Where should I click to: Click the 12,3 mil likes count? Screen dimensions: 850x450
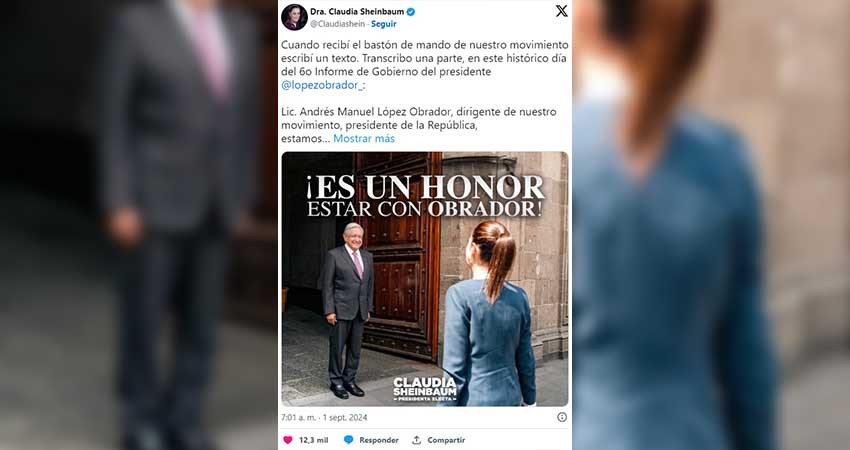pyautogui.click(x=314, y=440)
